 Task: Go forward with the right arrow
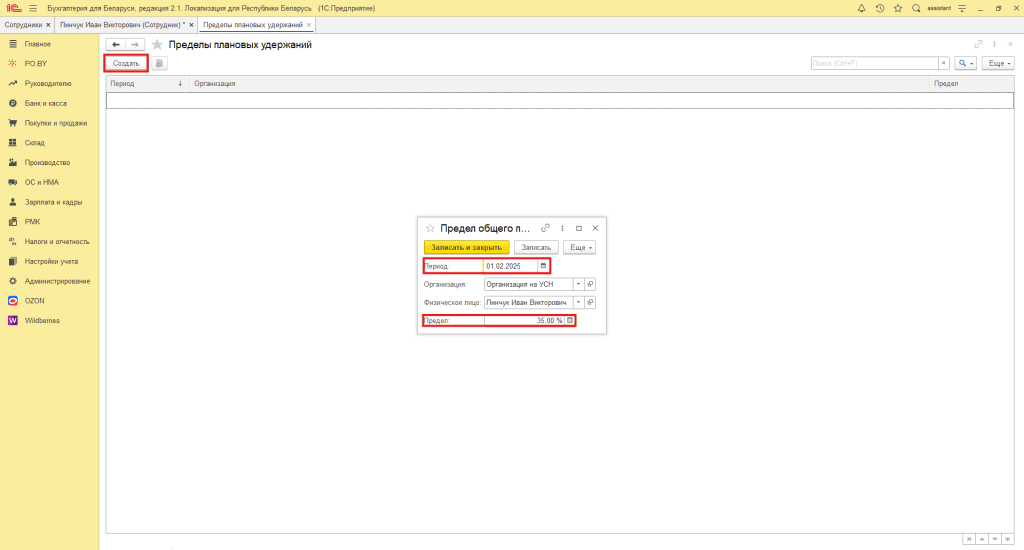[135, 44]
